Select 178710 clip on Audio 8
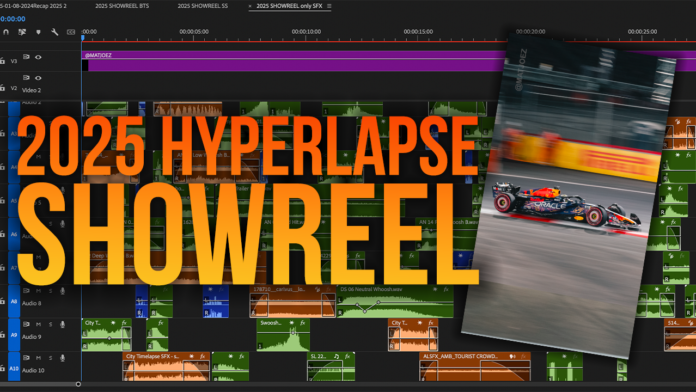696x392 pixels. (293, 301)
